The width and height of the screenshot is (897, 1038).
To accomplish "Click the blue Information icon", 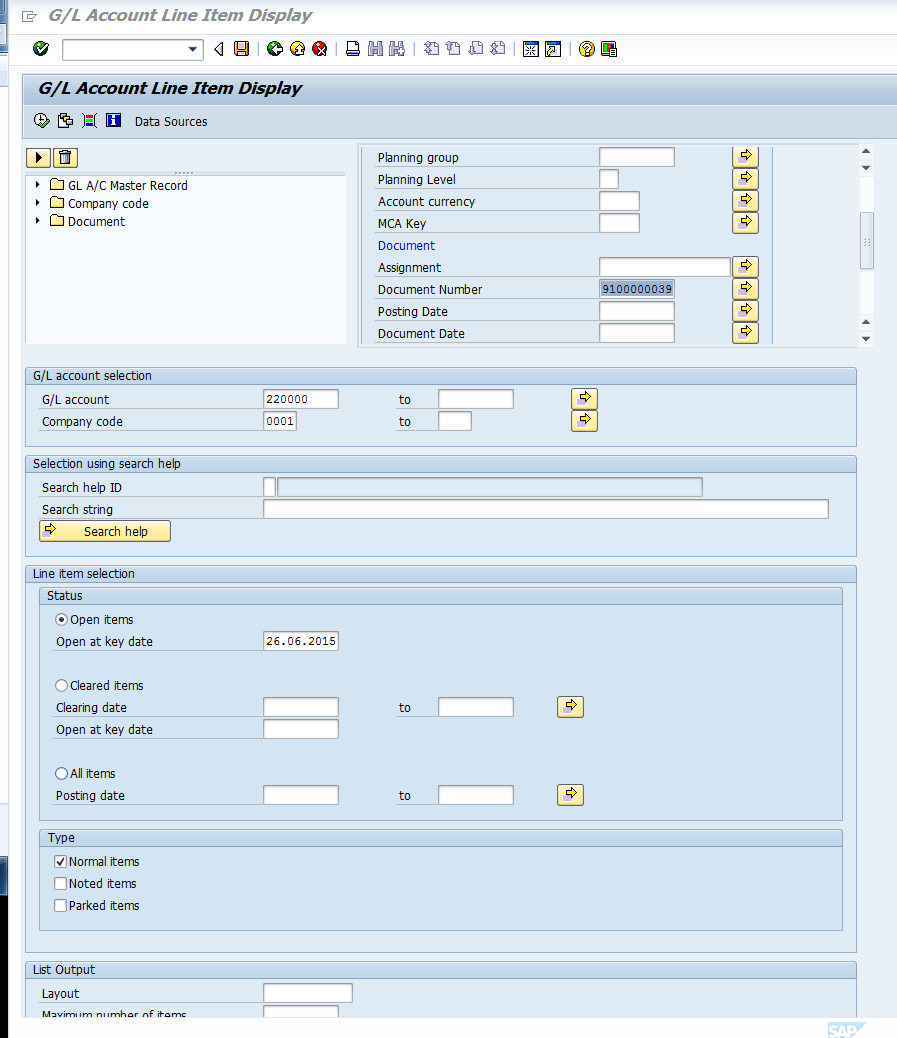I will pyautogui.click(x=114, y=120).
